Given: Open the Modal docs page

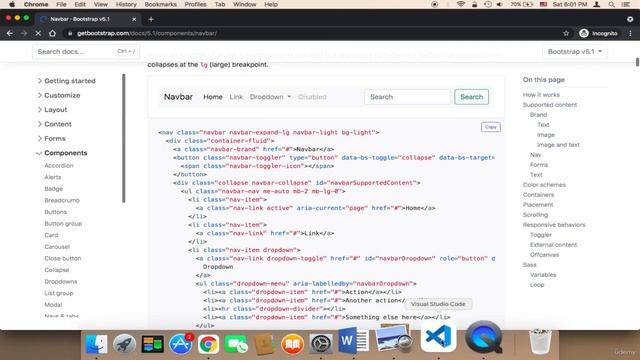Looking at the screenshot, I should [53, 305].
